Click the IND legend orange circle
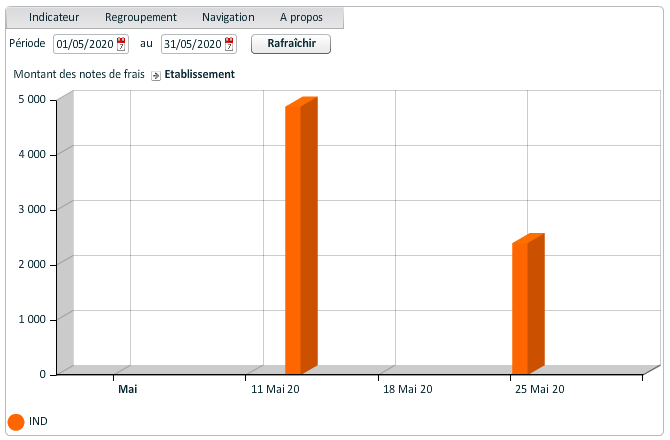The width and height of the screenshot is (670, 440). pyautogui.click(x=16, y=422)
